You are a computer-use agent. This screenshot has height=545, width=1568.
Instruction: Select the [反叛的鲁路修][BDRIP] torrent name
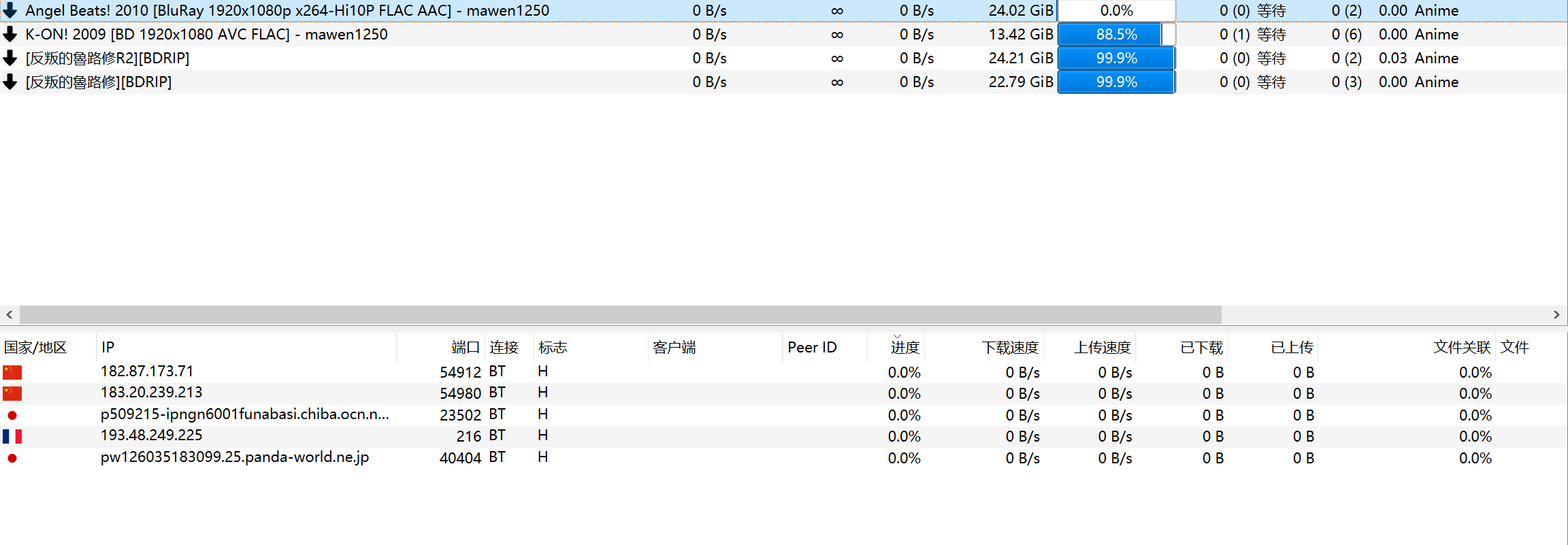coord(99,82)
